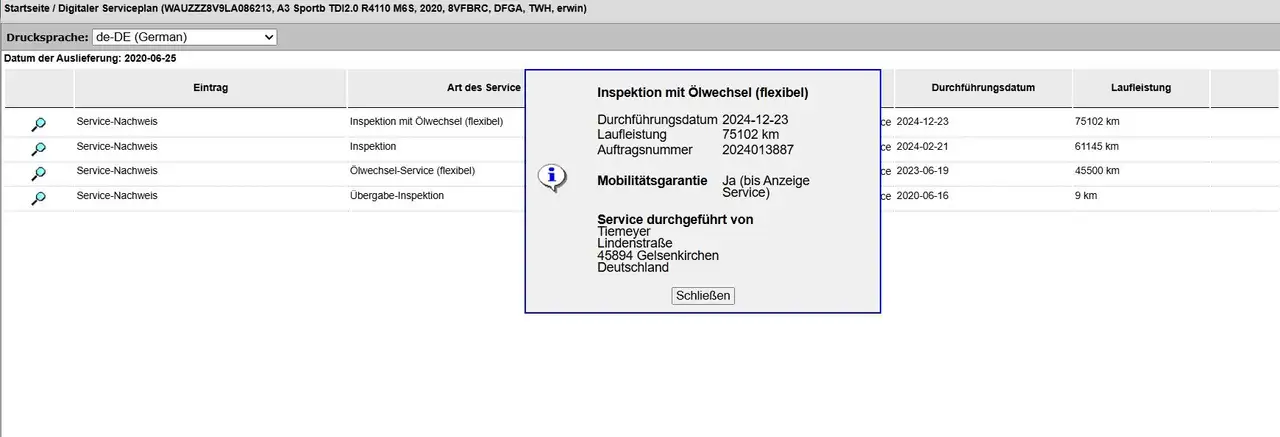Select the Übergabe-Inspektion table cell
The image size is (1280, 437).
coord(396,196)
